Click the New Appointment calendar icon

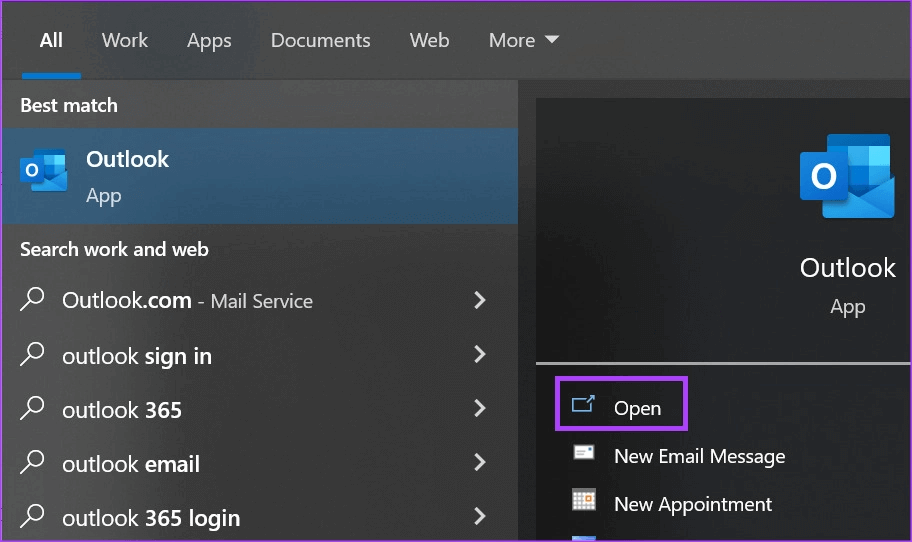click(x=584, y=500)
